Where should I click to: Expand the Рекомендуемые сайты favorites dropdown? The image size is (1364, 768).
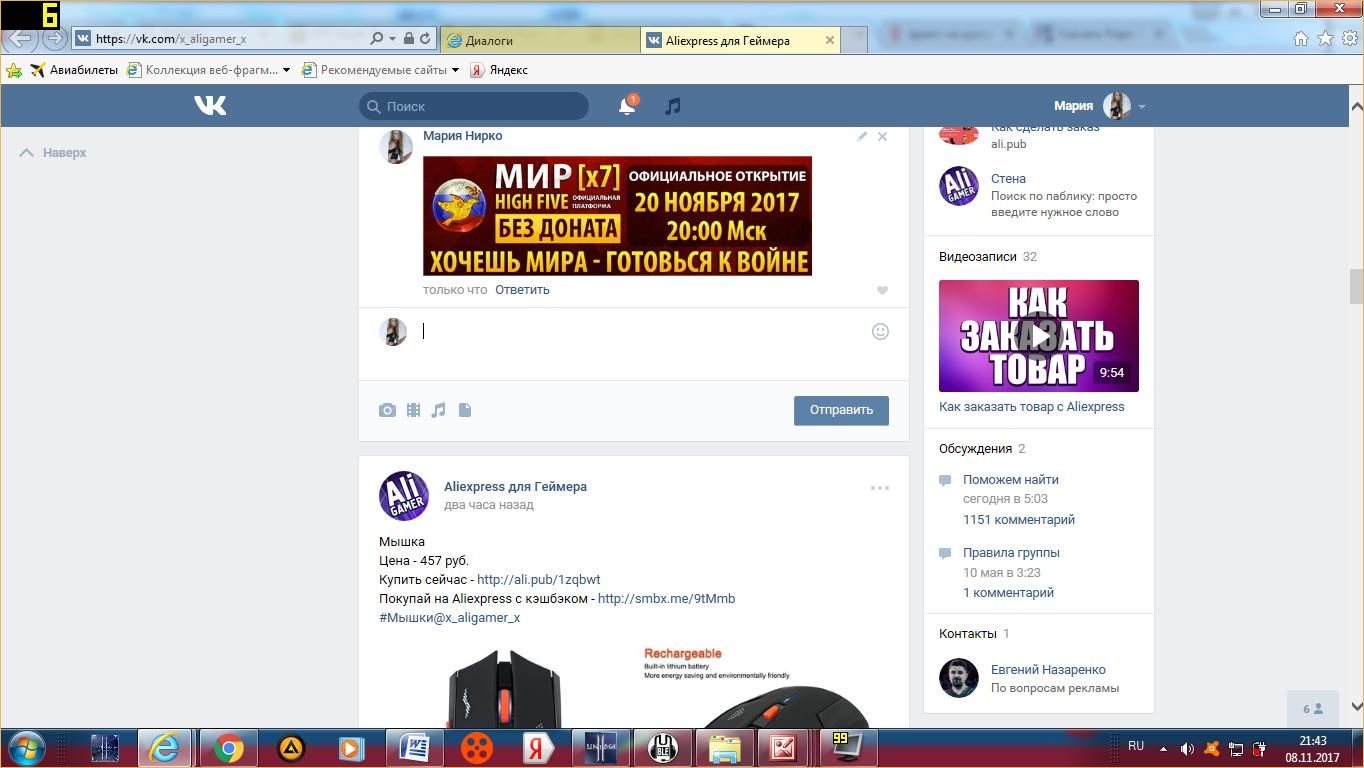(x=455, y=70)
